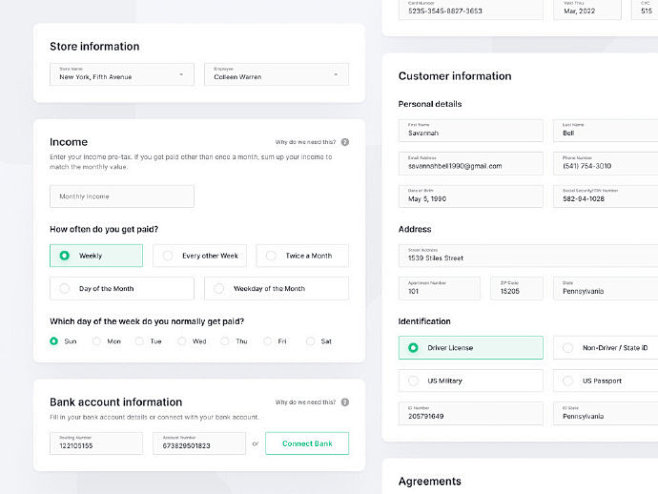658x494 pixels.
Task: Open the Store Name dropdown
Action: 122,74
